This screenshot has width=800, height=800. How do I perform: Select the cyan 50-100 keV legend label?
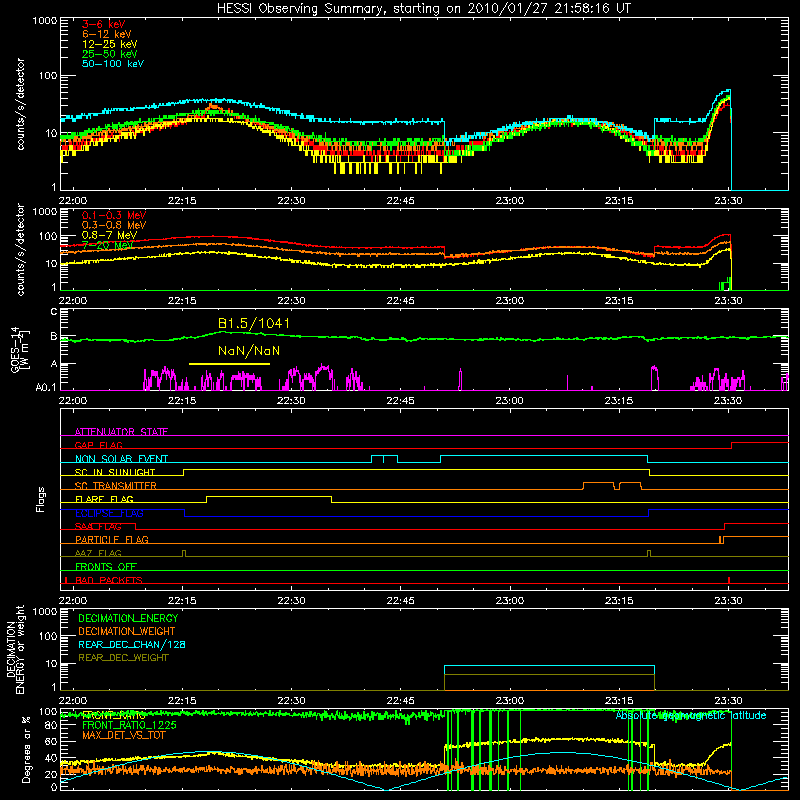click(x=113, y=64)
